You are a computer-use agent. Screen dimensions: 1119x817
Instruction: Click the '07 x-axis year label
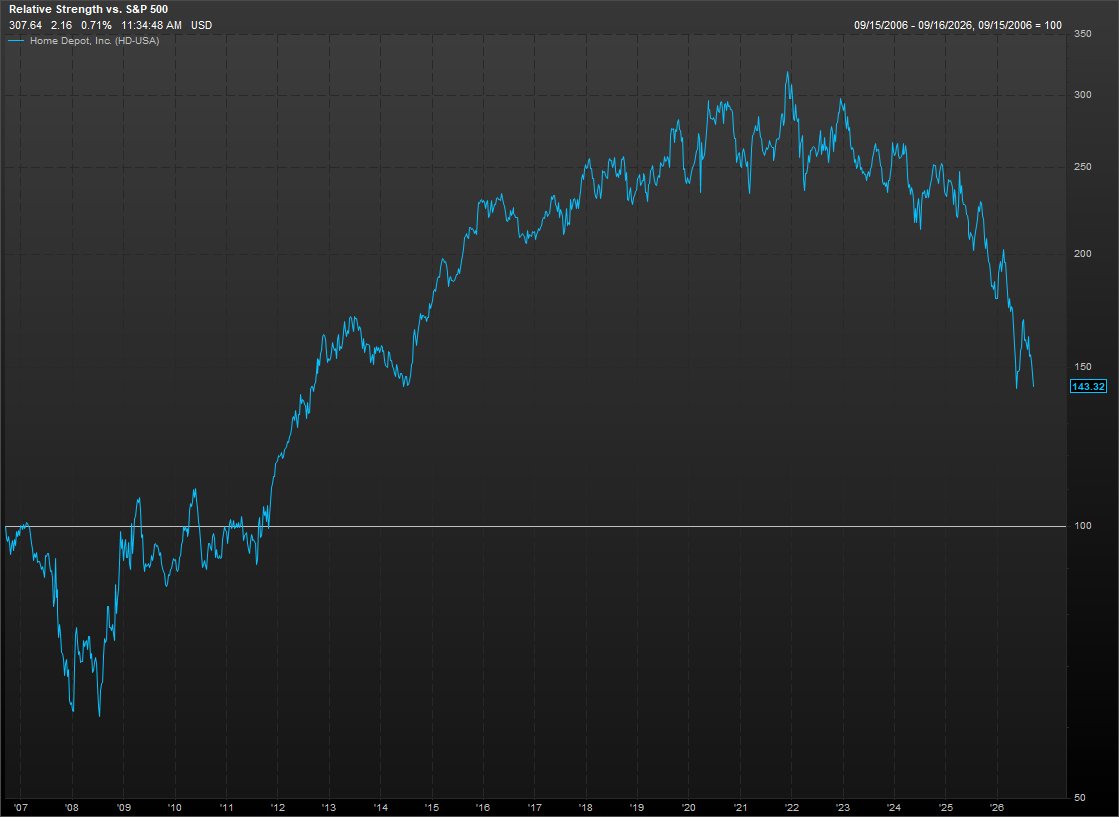20,808
